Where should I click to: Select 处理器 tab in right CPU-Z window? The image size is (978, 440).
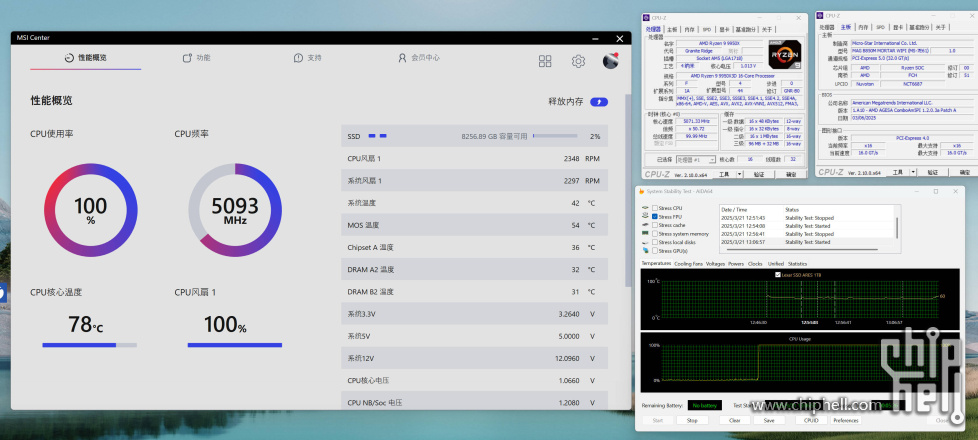[827, 27]
